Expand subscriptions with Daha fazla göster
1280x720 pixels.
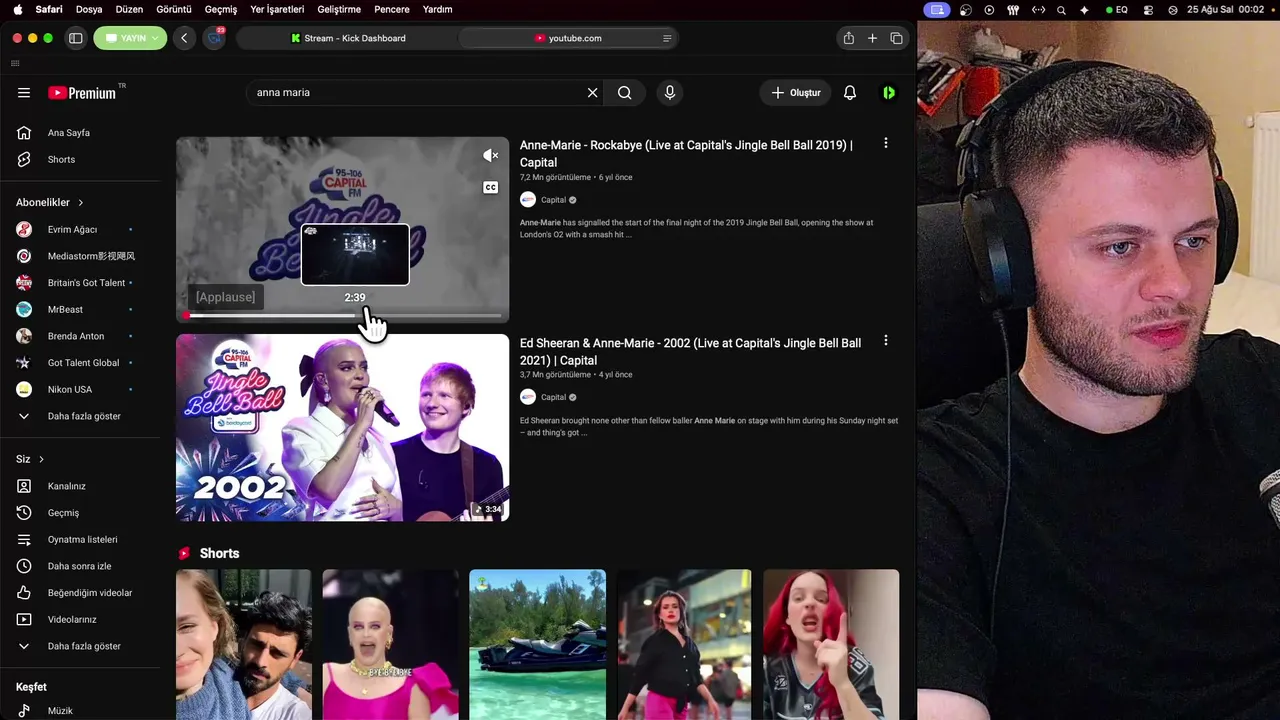(x=80, y=416)
